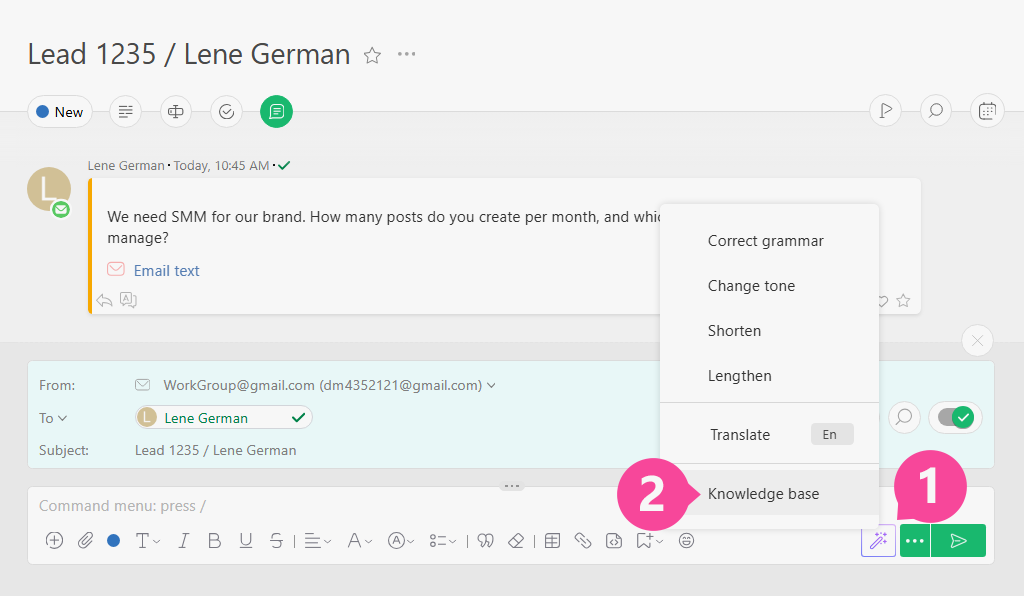
Task: Open the green three-dots send options
Action: [914, 541]
